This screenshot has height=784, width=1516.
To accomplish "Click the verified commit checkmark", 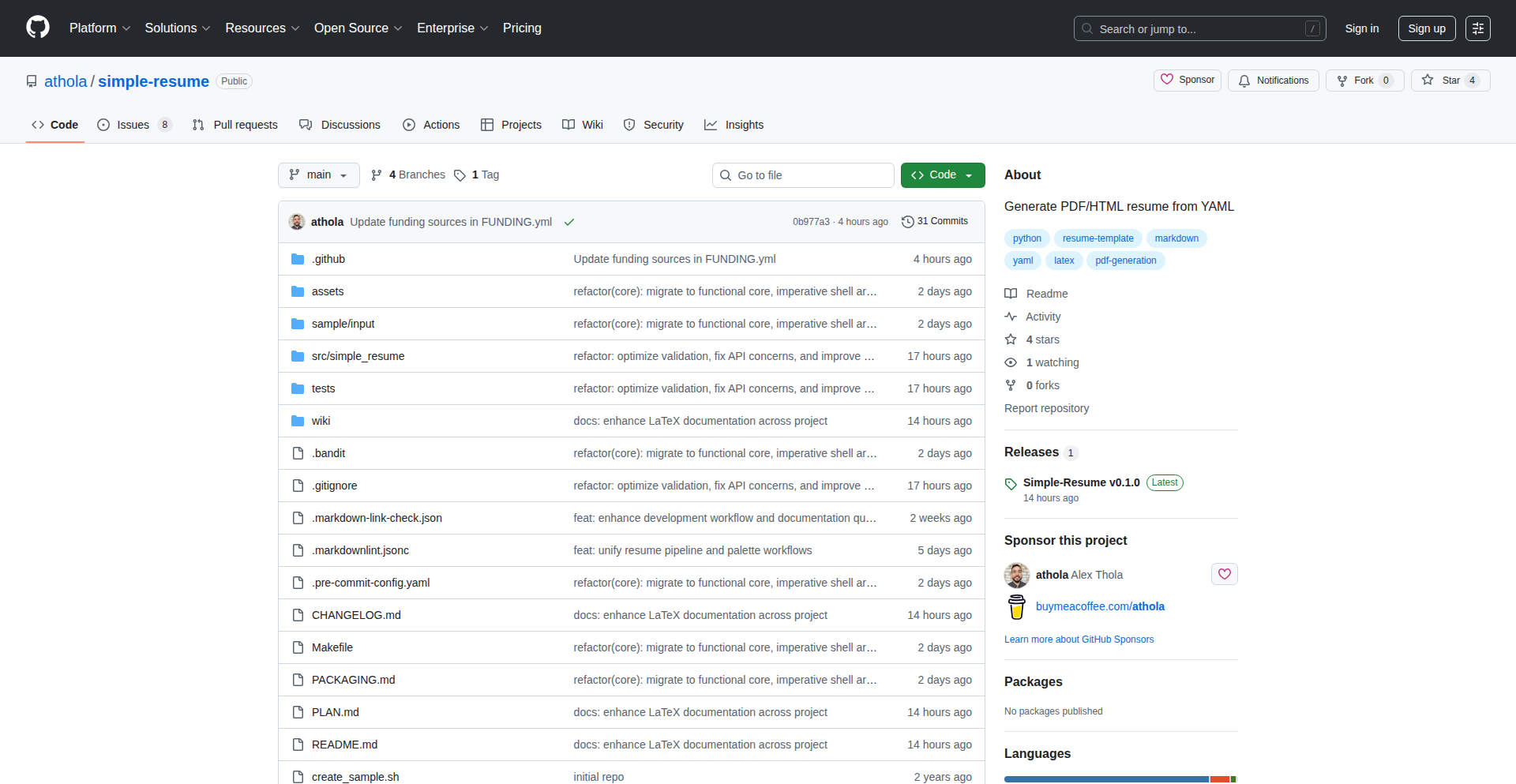I will click(569, 222).
